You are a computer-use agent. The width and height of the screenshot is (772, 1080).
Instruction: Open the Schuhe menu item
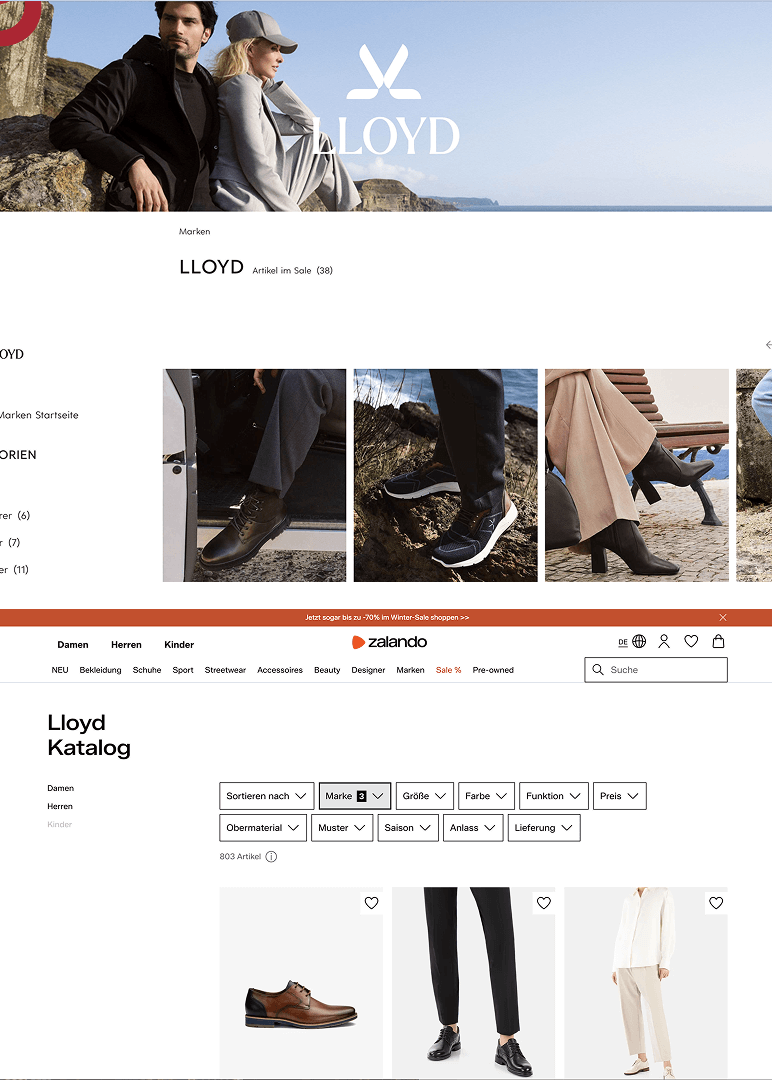click(147, 670)
